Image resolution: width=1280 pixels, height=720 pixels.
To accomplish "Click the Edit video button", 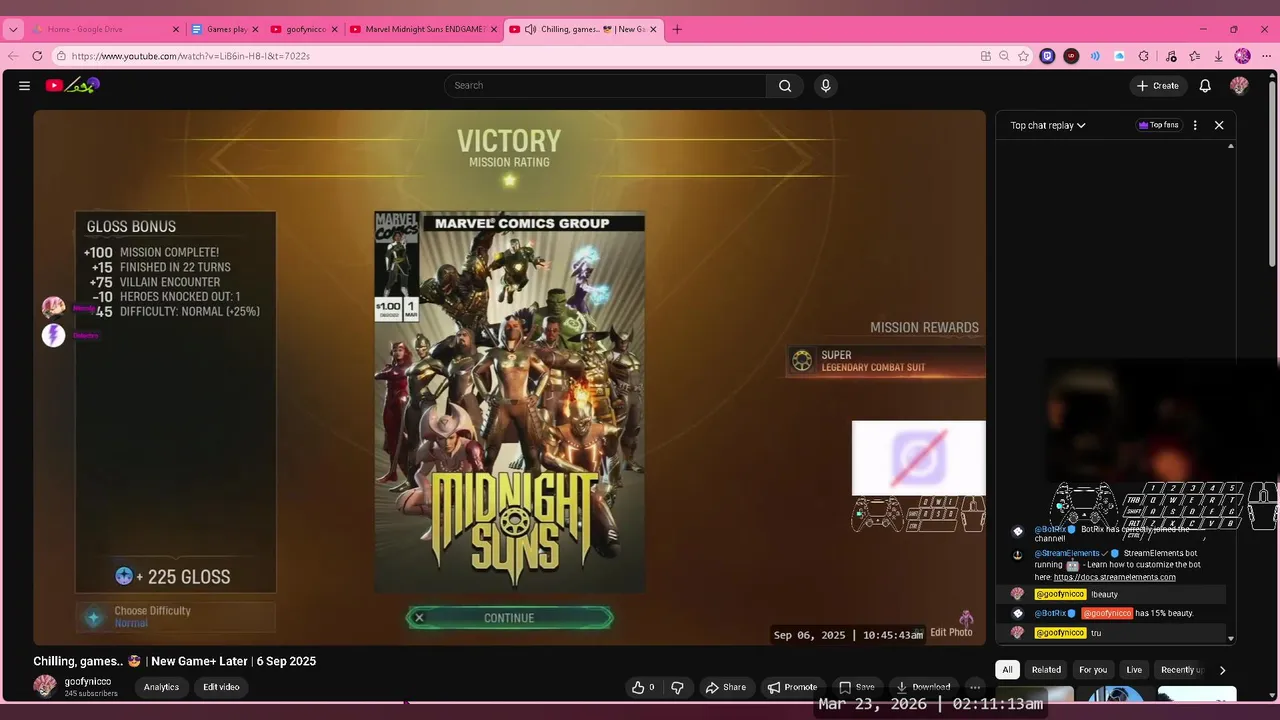I will pyautogui.click(x=221, y=687).
